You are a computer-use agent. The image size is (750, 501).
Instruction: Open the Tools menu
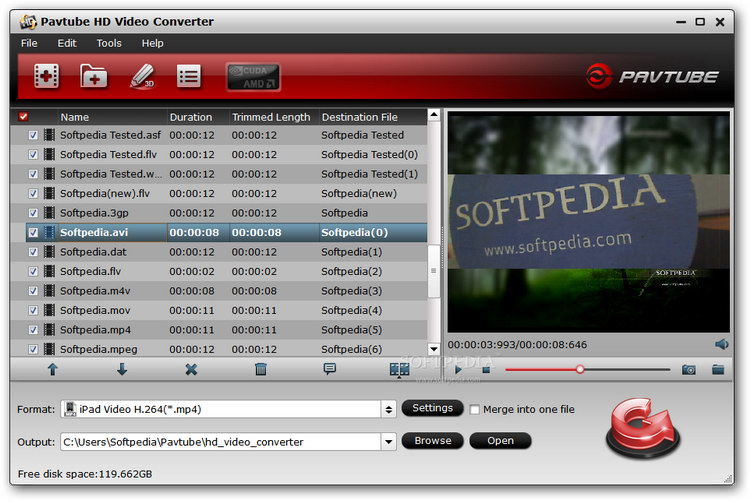point(109,44)
